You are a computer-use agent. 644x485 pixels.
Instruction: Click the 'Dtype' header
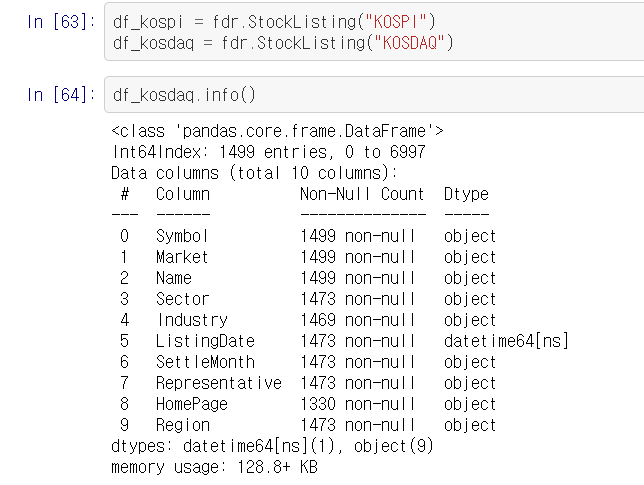[466, 194]
